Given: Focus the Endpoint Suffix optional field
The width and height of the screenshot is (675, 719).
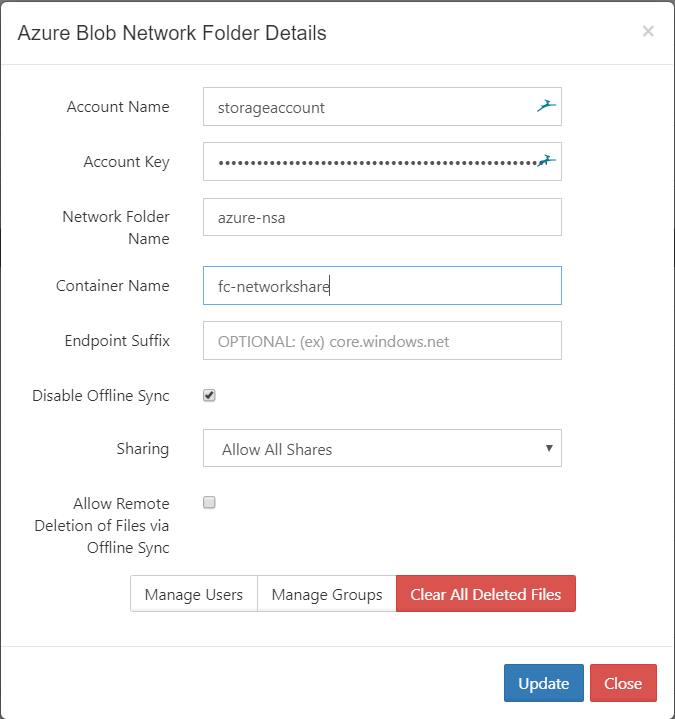Looking at the screenshot, I should coord(381,341).
